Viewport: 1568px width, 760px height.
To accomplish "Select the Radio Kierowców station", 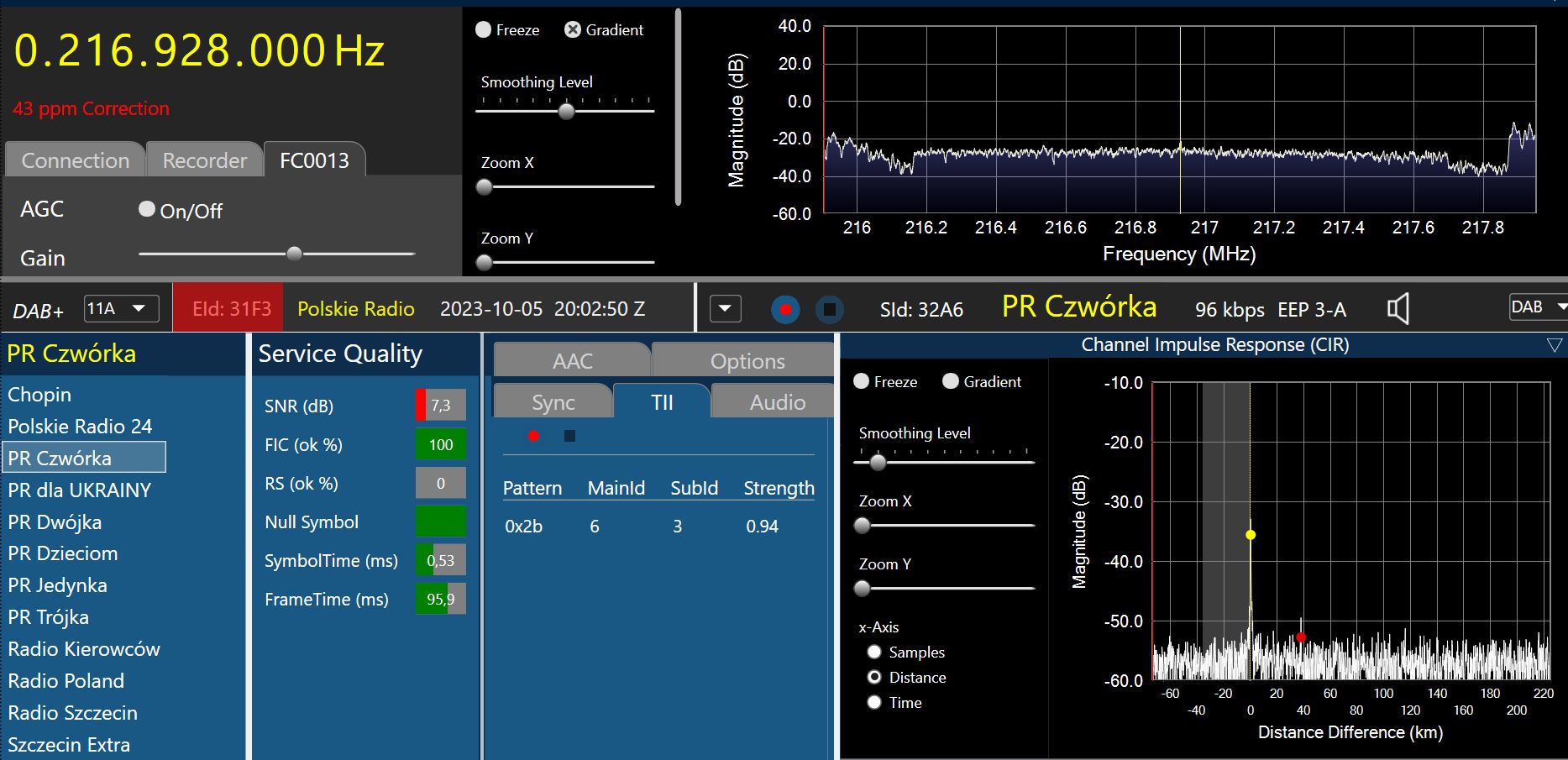I will [x=84, y=649].
